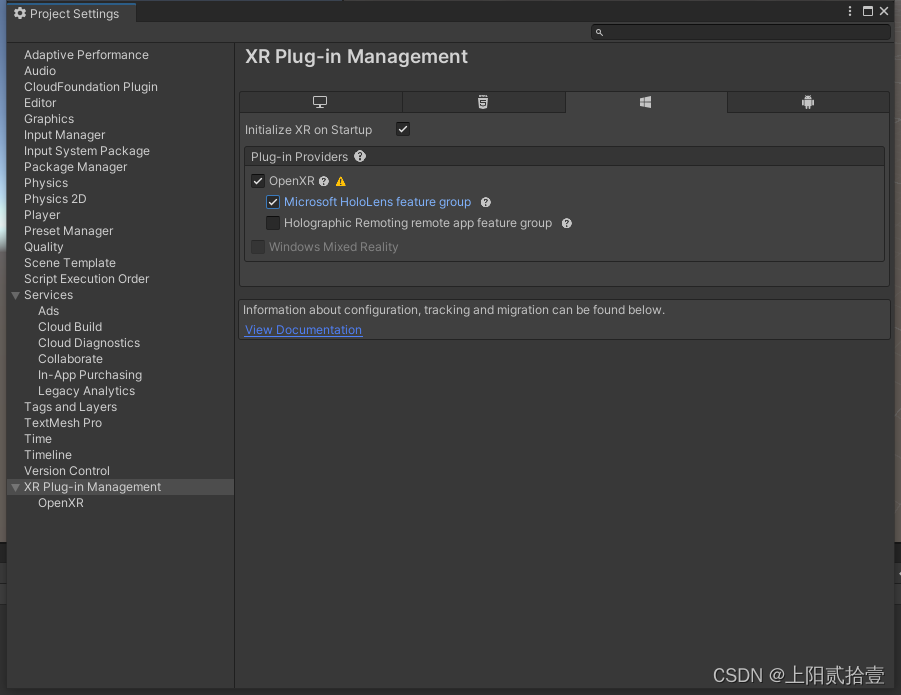Open In-App Purchasing service
The width and height of the screenshot is (901, 695).
point(90,375)
